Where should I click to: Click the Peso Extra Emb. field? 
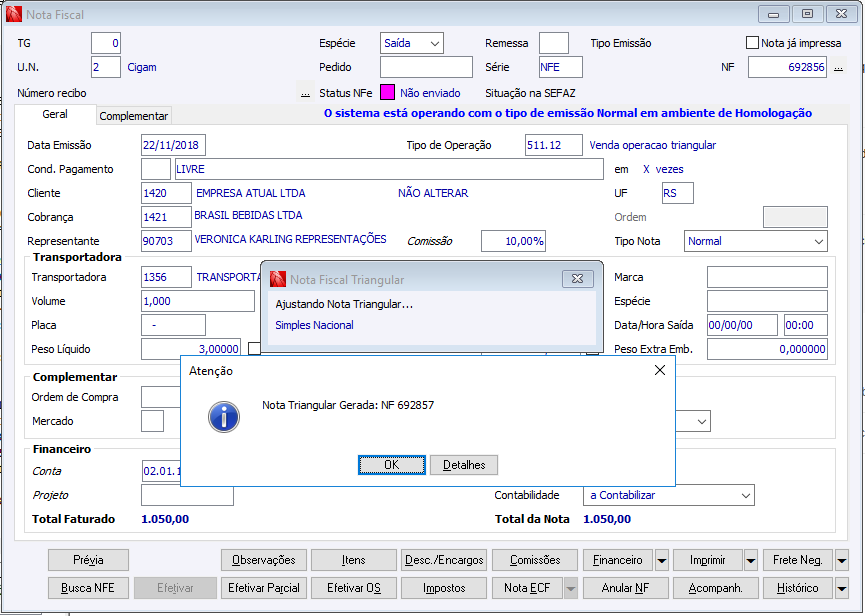click(x=767, y=350)
